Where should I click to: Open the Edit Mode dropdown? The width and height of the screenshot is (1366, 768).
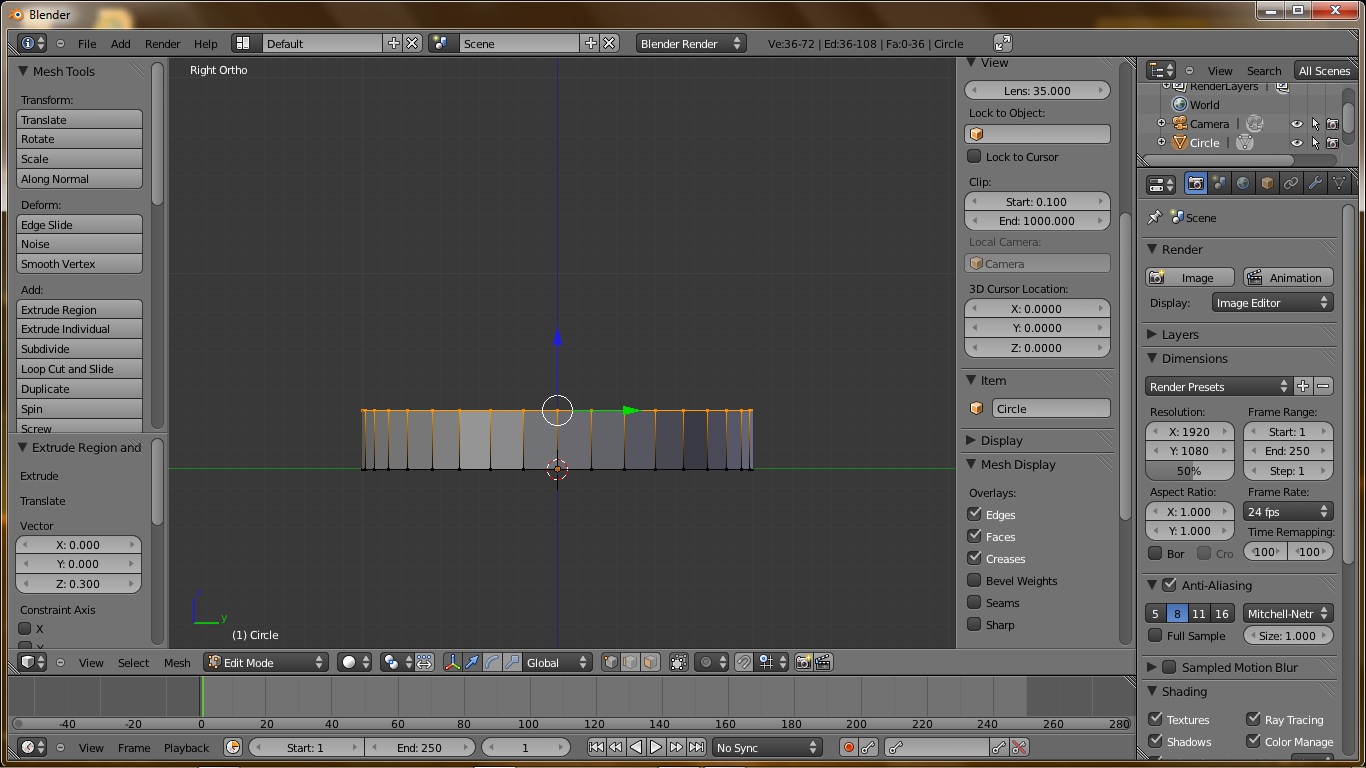coord(266,662)
